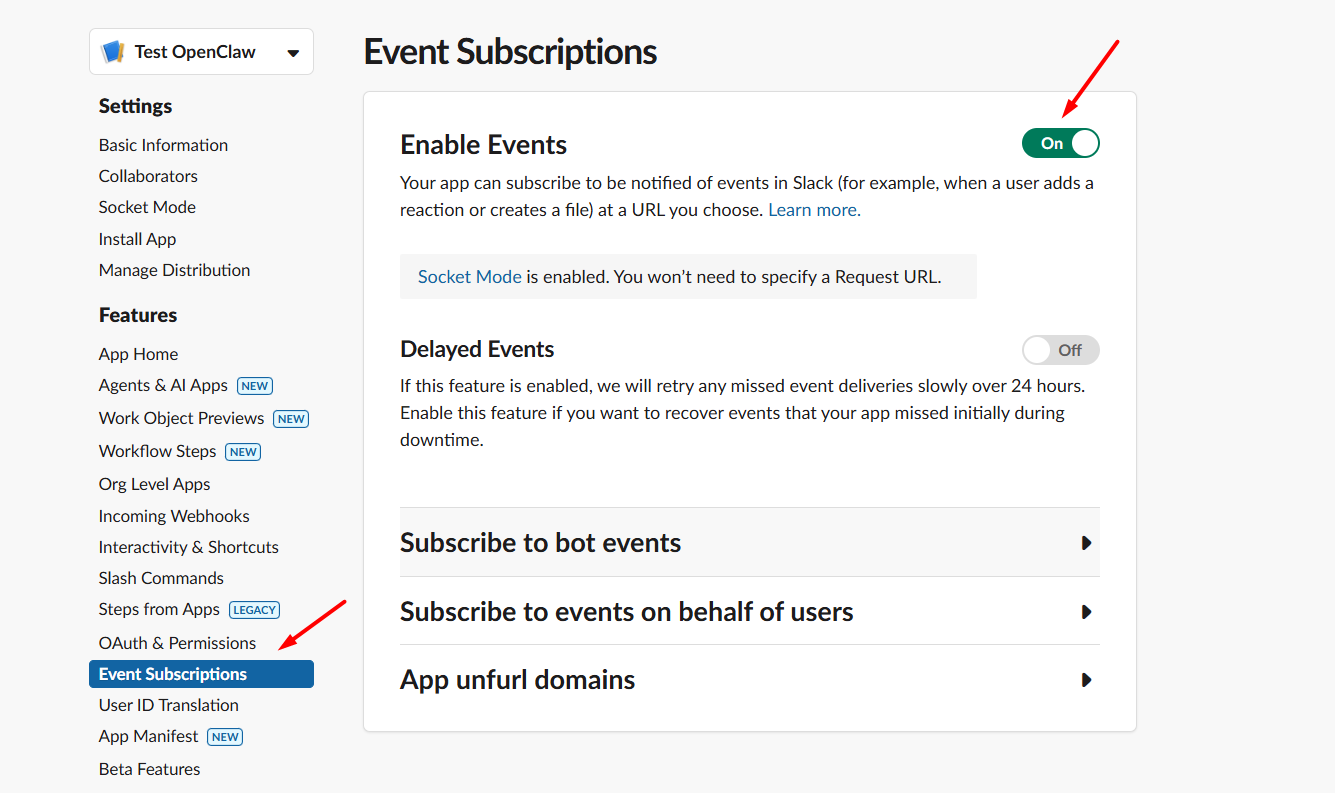This screenshot has height=793, width=1335.
Task: Turn off the Enable Events toggle
Action: 1060,143
